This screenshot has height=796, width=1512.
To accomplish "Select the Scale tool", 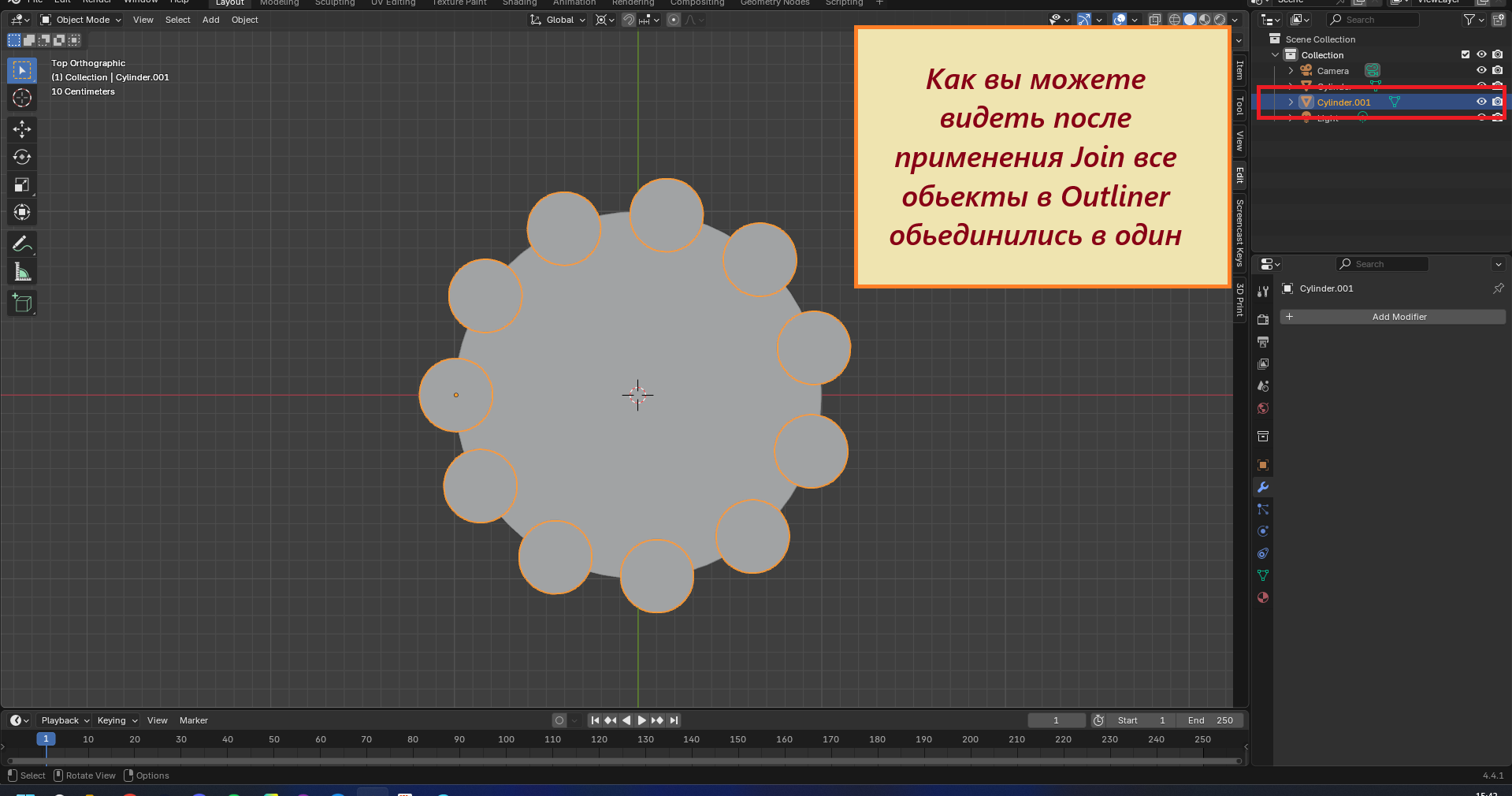I will point(22,184).
